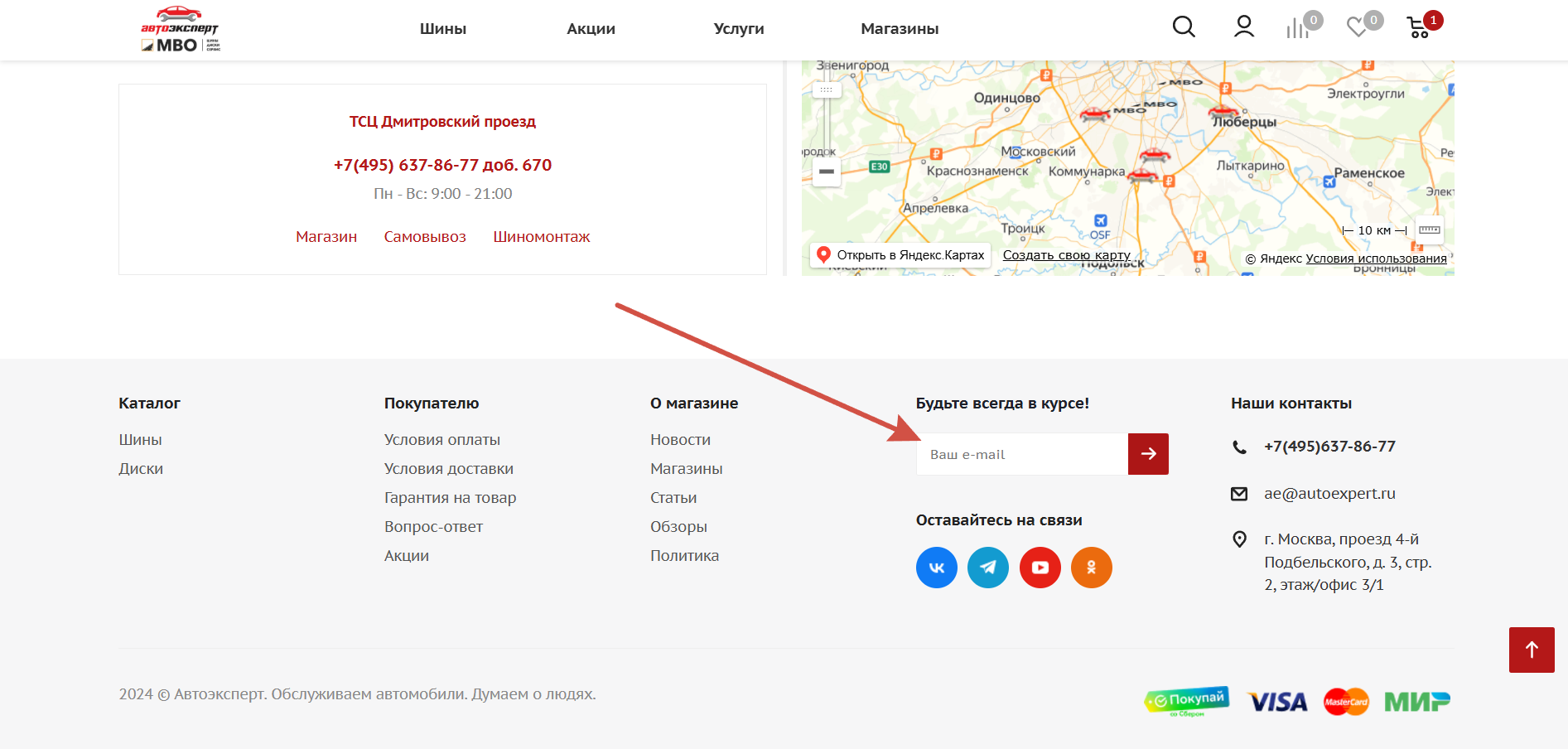This screenshot has width=1568, height=749.
Task: Open the Статьи footer link
Action: click(673, 498)
